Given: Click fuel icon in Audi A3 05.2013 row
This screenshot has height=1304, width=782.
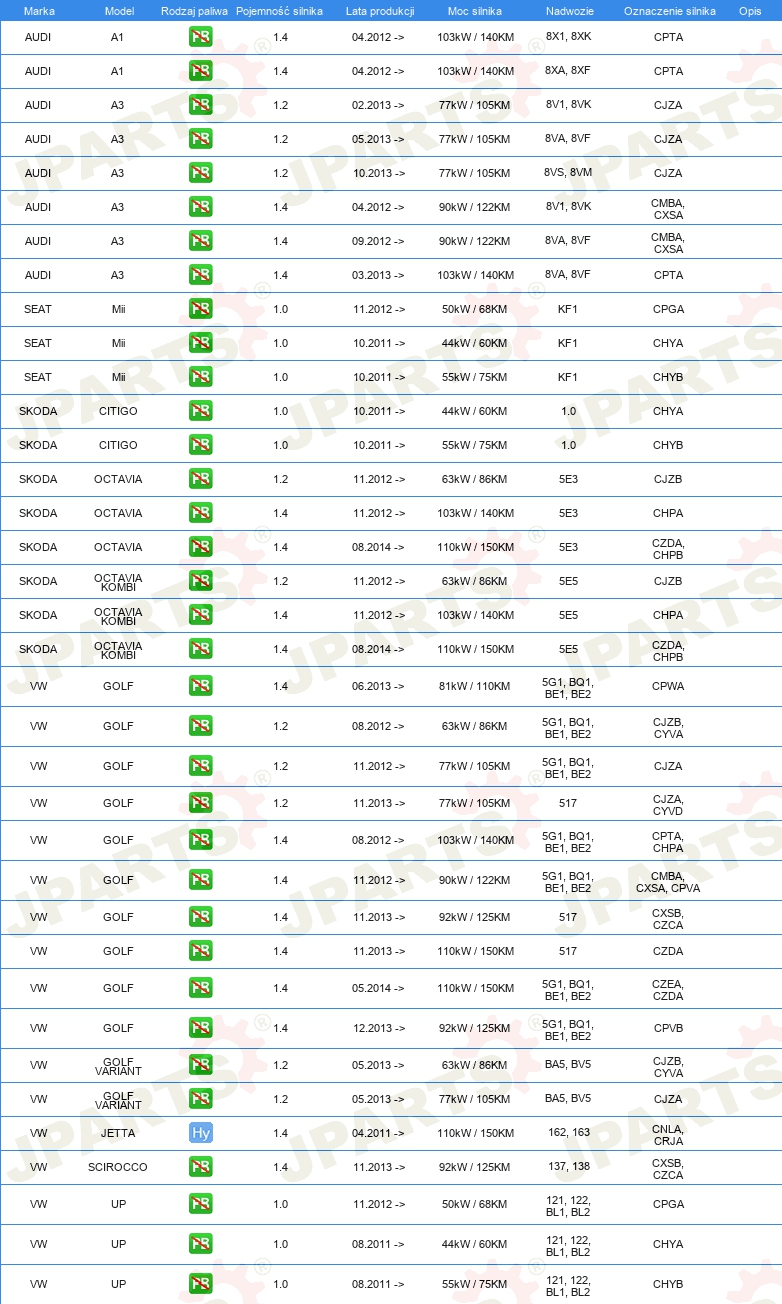Looking at the screenshot, I should (200, 139).
